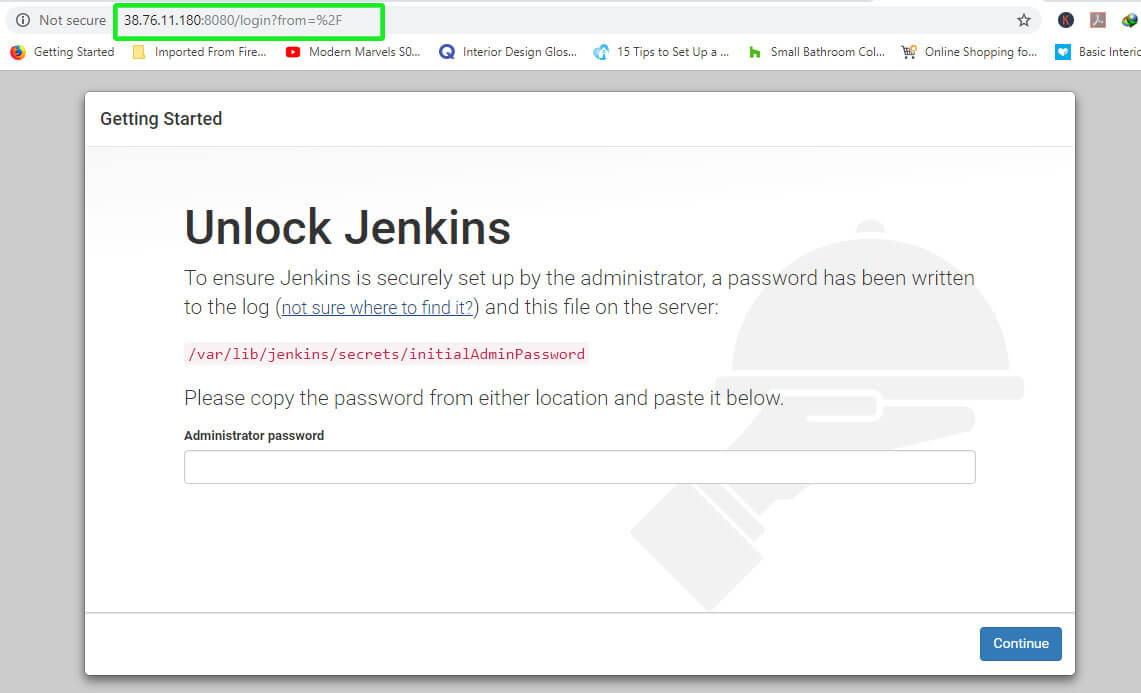Screen dimensions: 1141x693
Task: Select the URL in the address bar
Action: 233,20
